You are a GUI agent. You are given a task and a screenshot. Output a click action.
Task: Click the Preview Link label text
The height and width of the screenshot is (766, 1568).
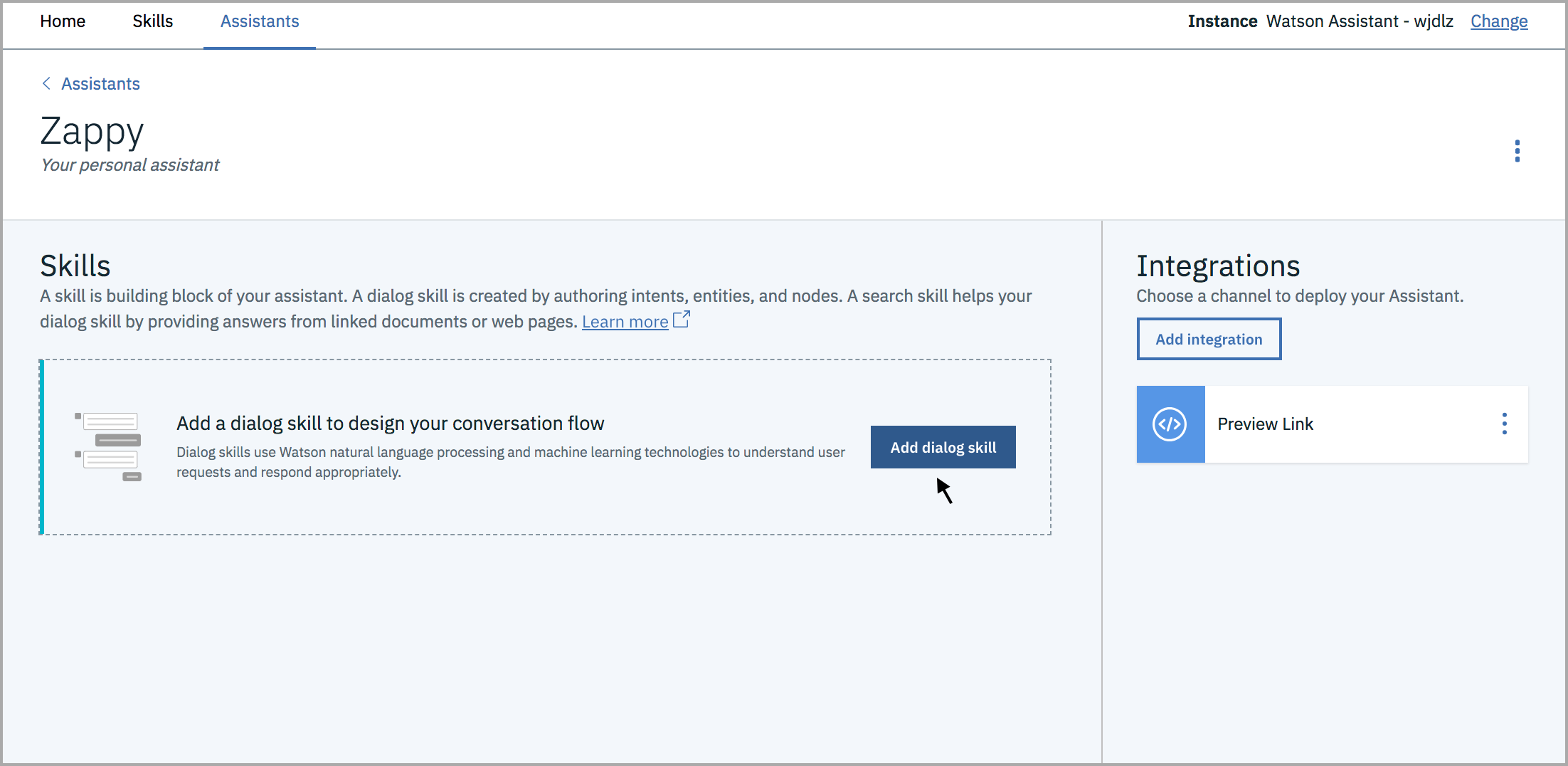pos(1265,424)
